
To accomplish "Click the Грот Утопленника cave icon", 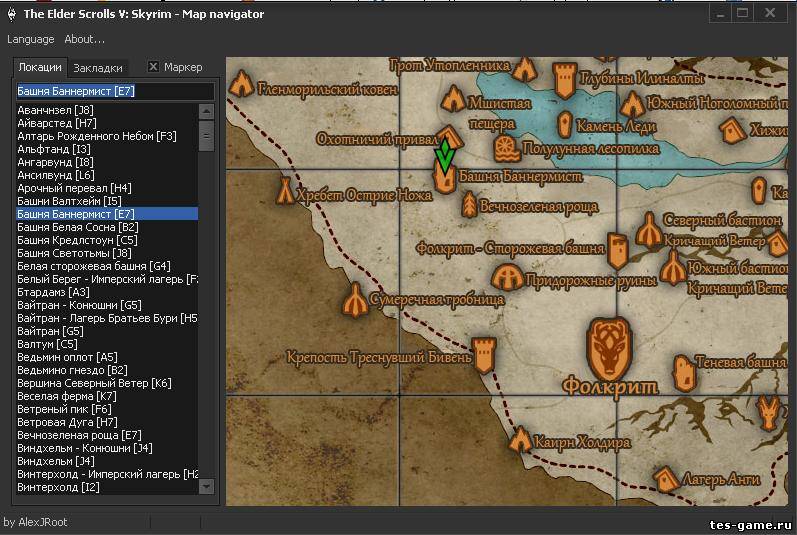I will pos(525,69).
